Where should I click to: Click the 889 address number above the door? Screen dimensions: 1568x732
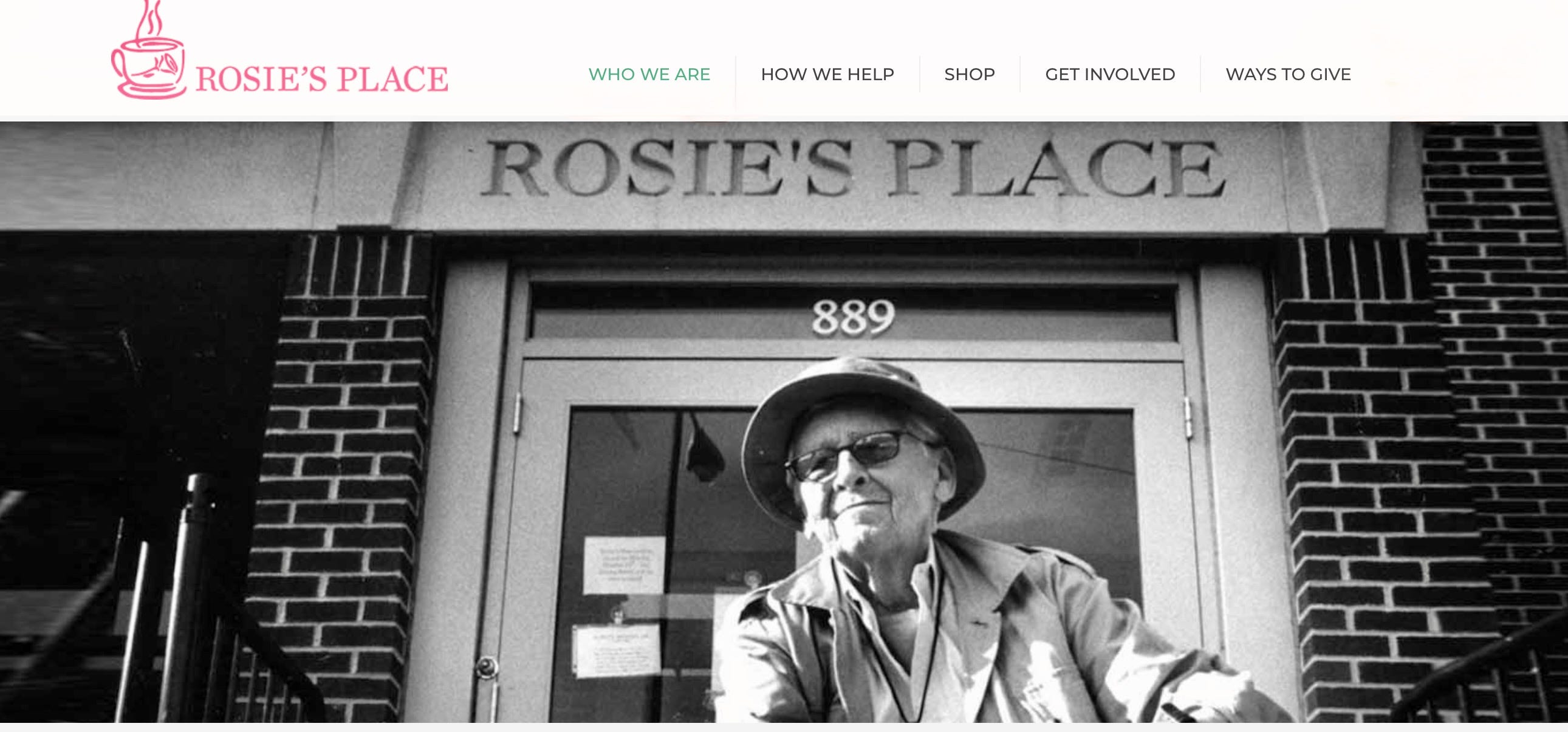coord(853,317)
